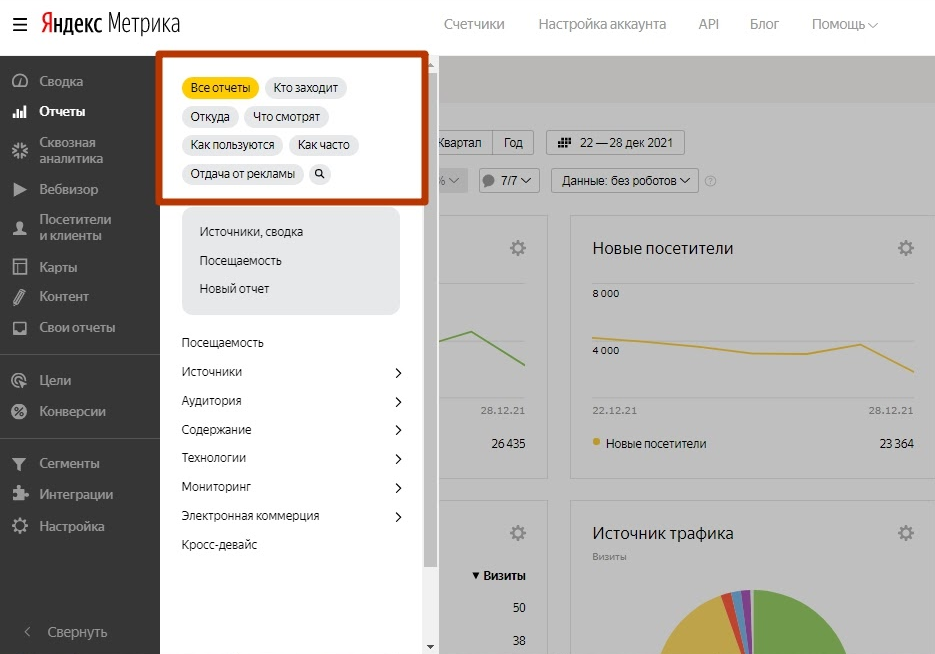Expand the Мониторинг report group
The image size is (935, 654).
[x=292, y=487]
